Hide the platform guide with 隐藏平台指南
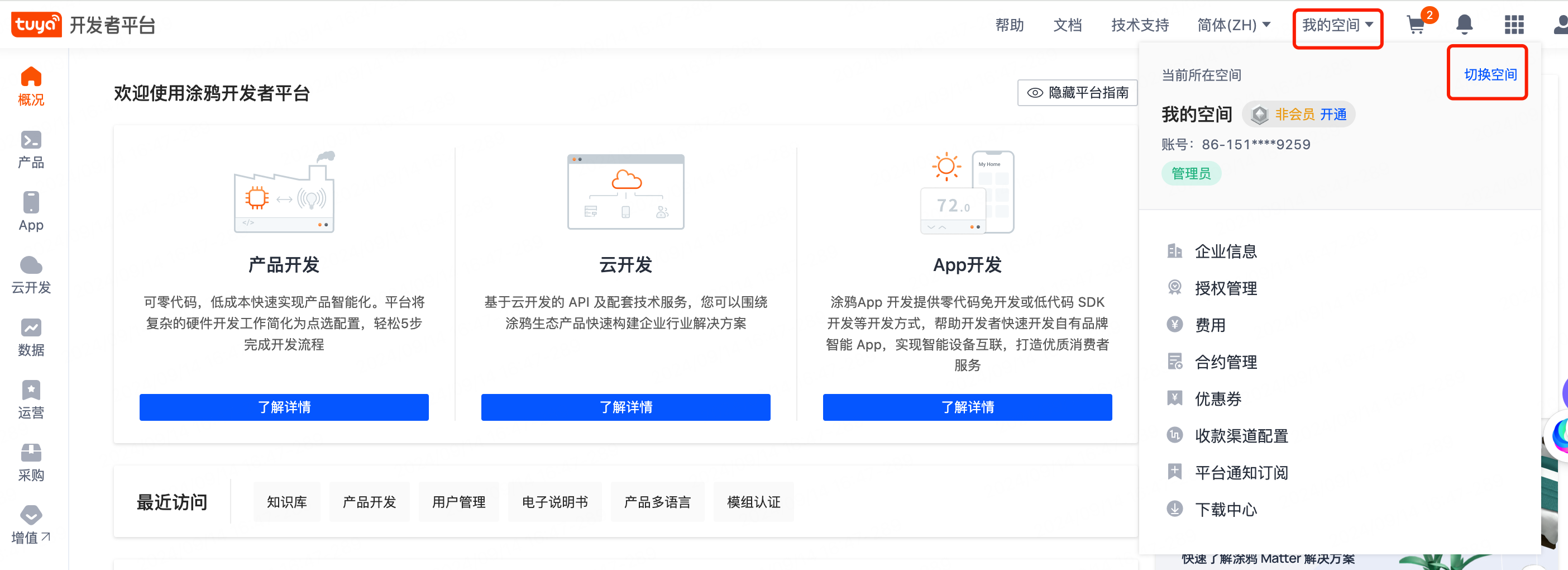The image size is (1568, 570). [1077, 93]
